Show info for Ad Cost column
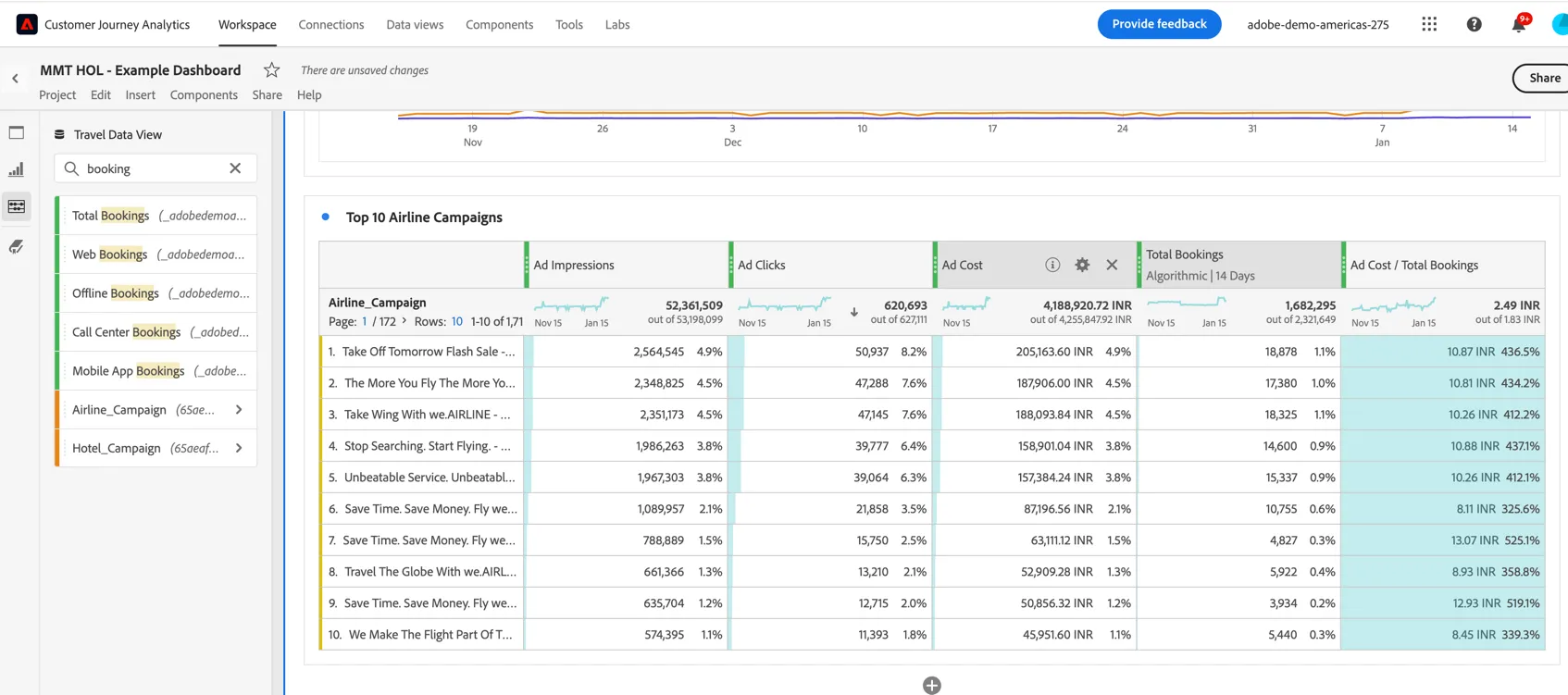The height and width of the screenshot is (695, 1568). click(x=1052, y=265)
